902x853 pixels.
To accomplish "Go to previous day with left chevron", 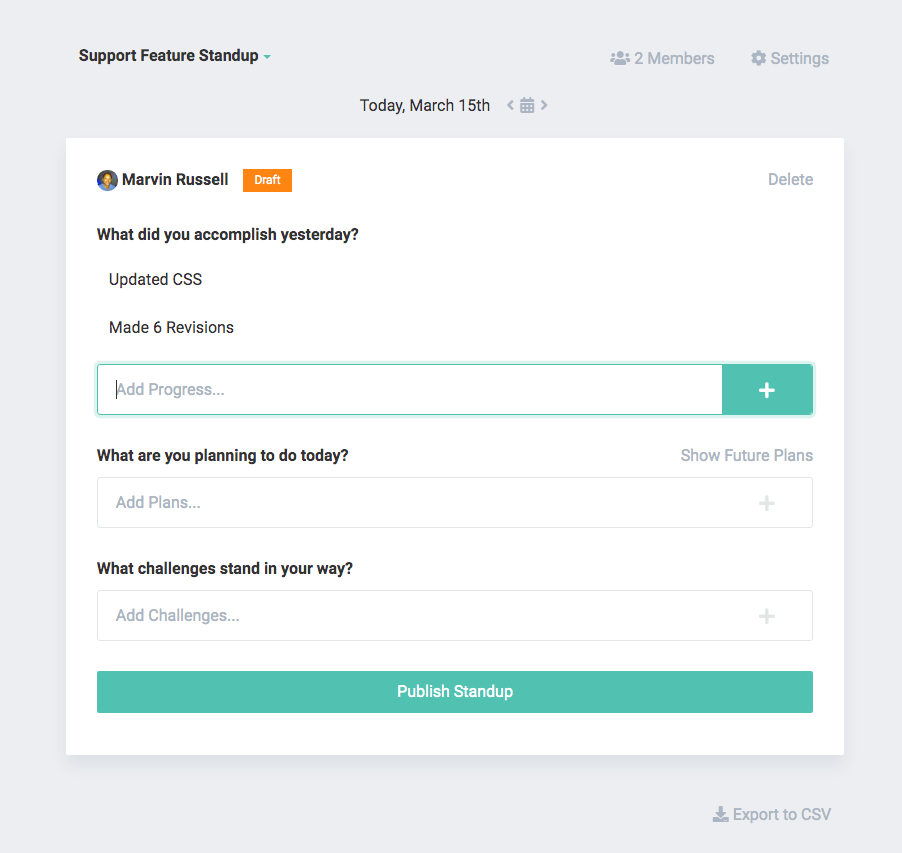I will tap(510, 105).
